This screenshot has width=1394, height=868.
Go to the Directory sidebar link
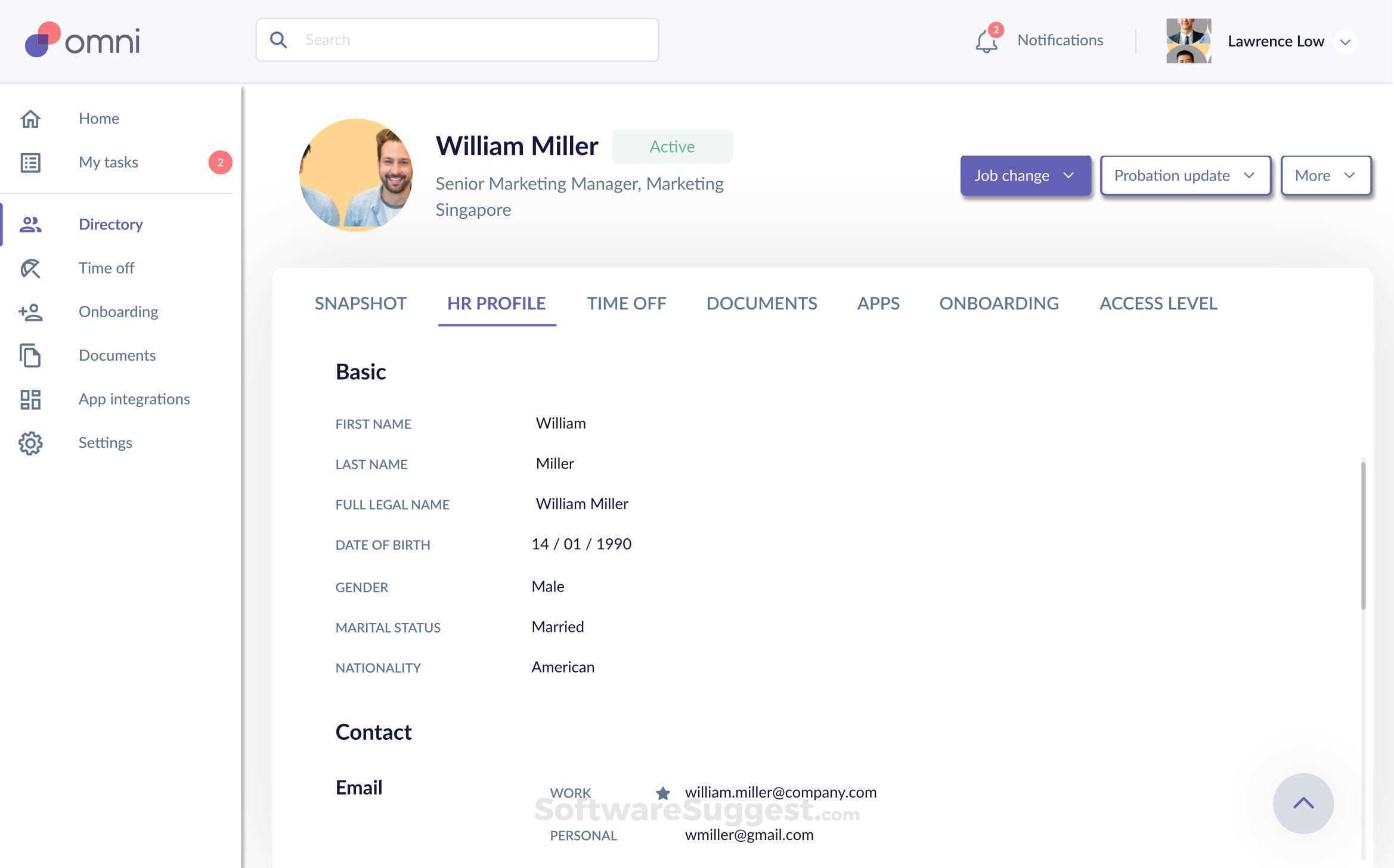click(x=111, y=224)
